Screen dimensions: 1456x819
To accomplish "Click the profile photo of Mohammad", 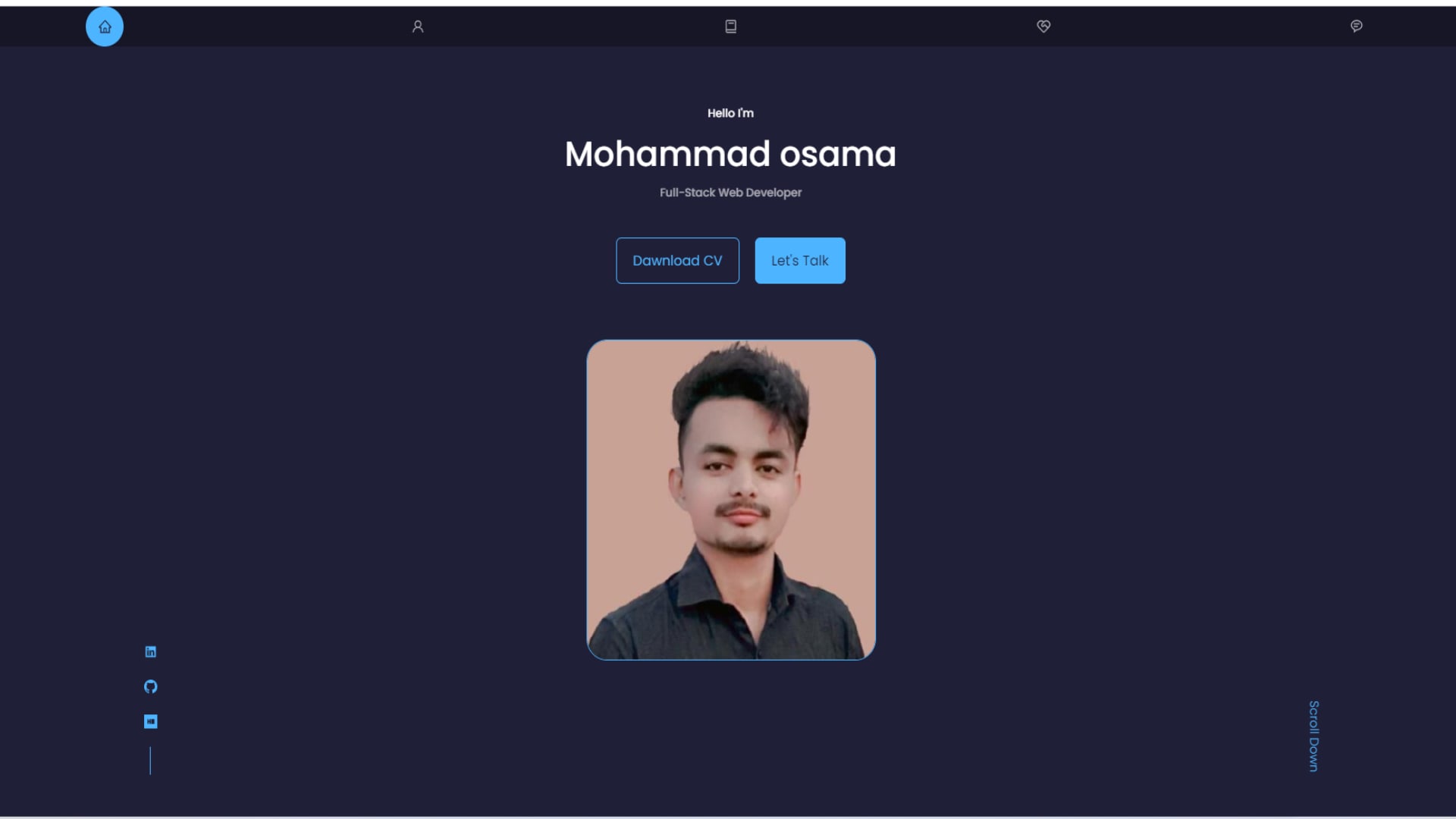I will [731, 500].
